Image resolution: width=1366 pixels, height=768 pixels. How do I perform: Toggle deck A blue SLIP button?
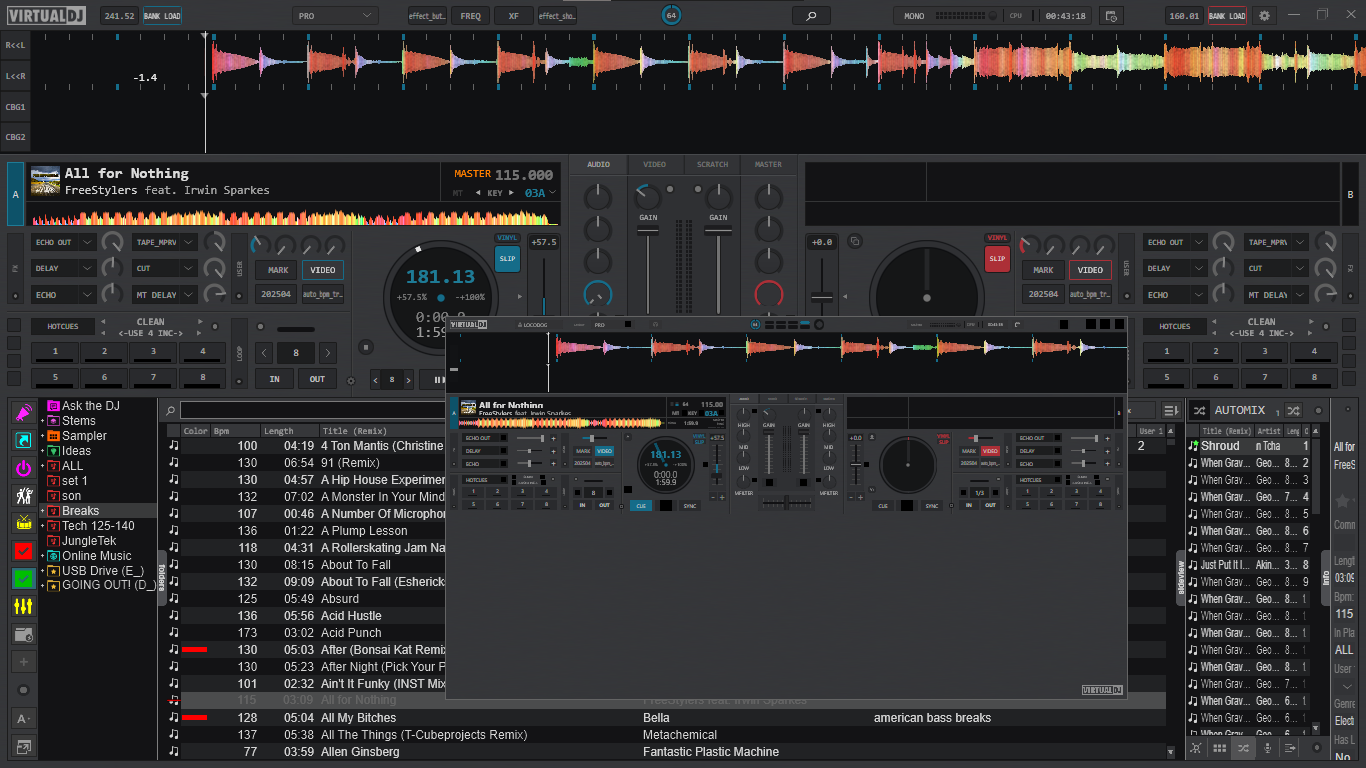(508, 259)
